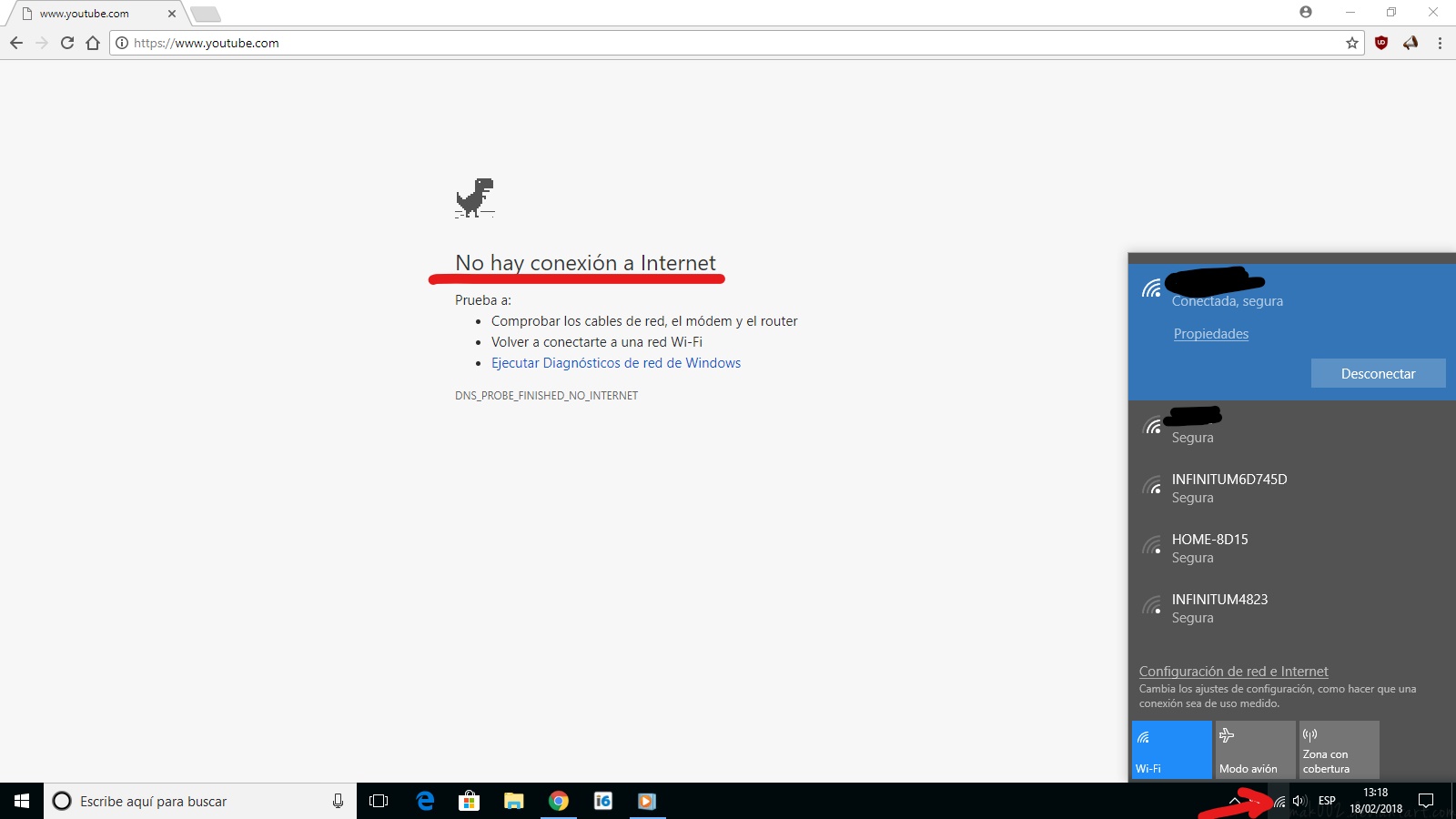
Task: Open Google Chrome from the taskbar
Action: pyautogui.click(x=558, y=801)
